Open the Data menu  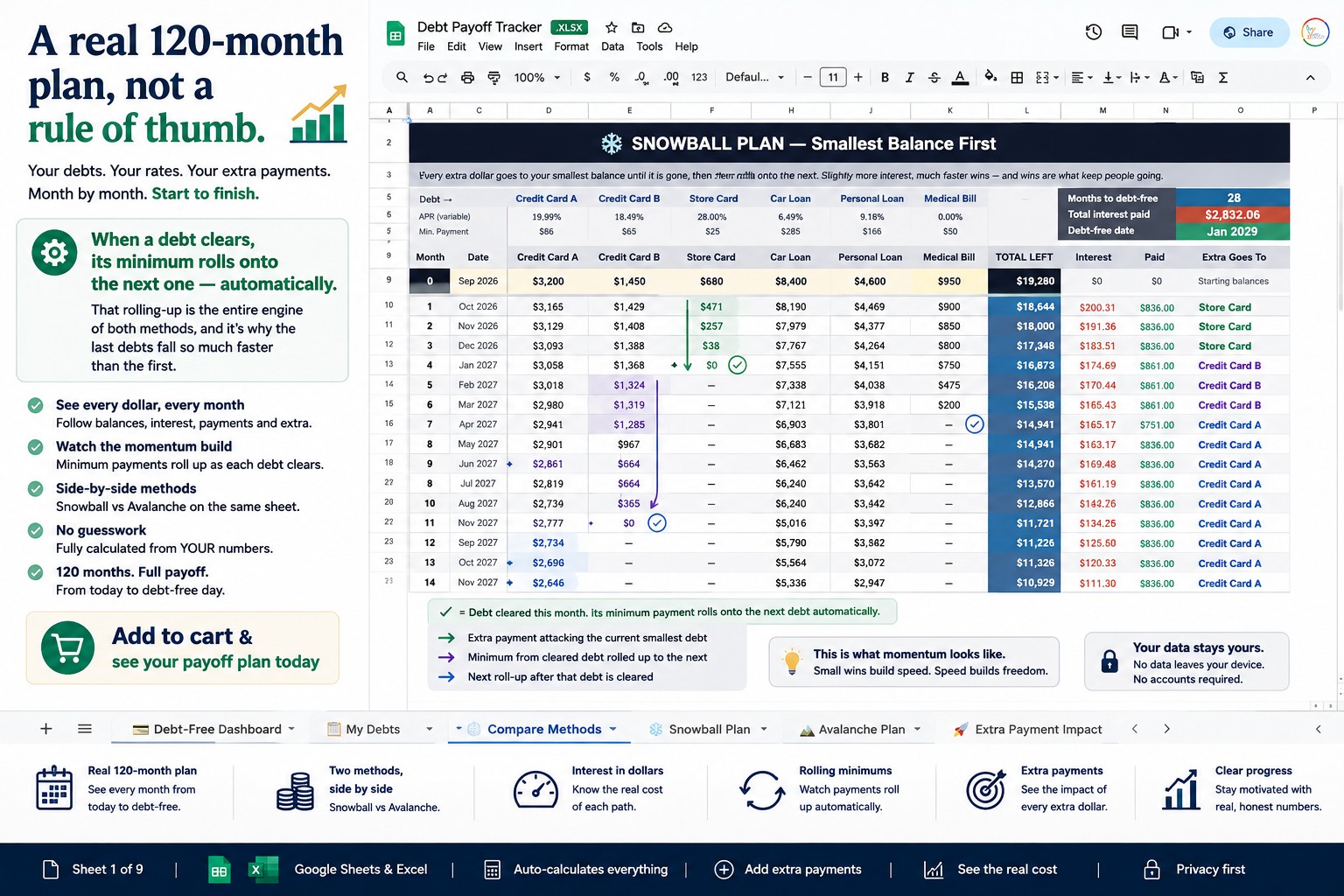pyautogui.click(x=612, y=46)
